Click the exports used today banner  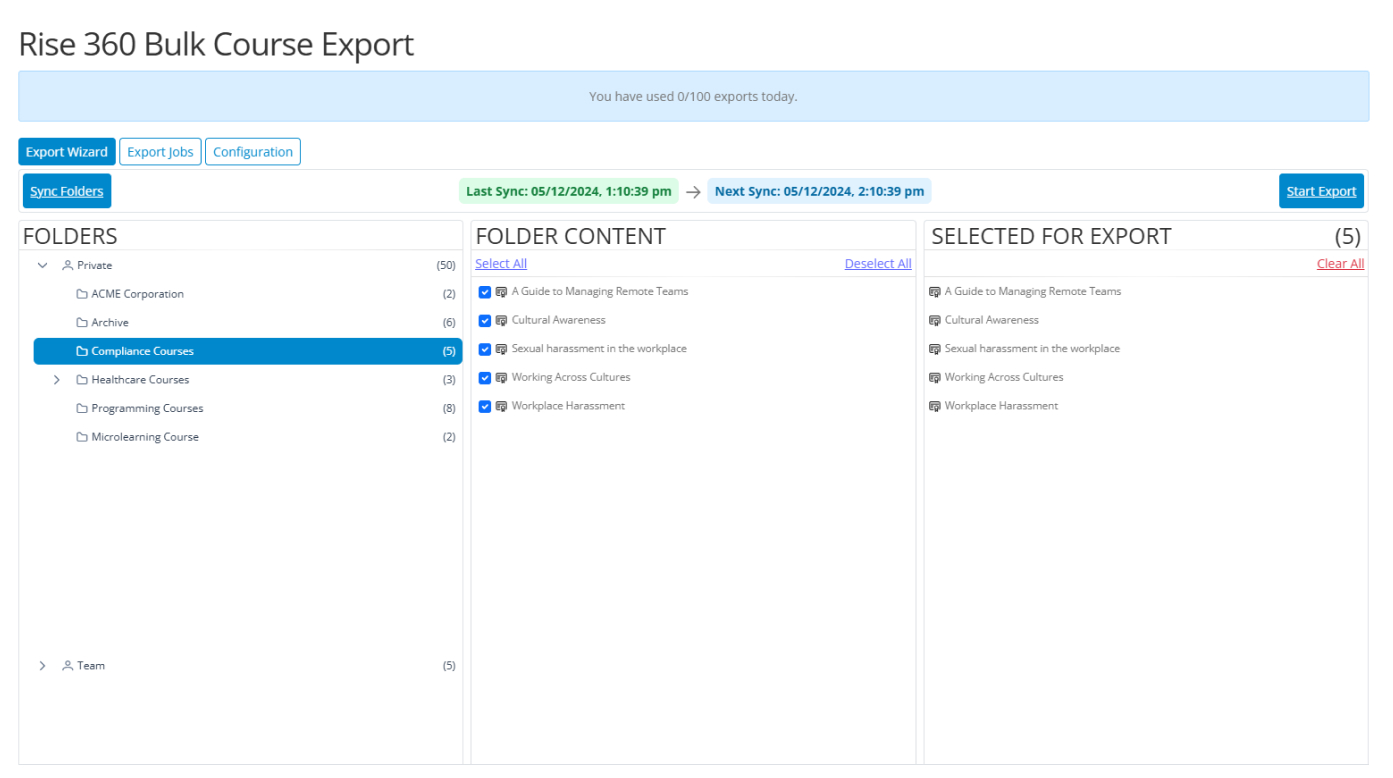click(x=693, y=96)
